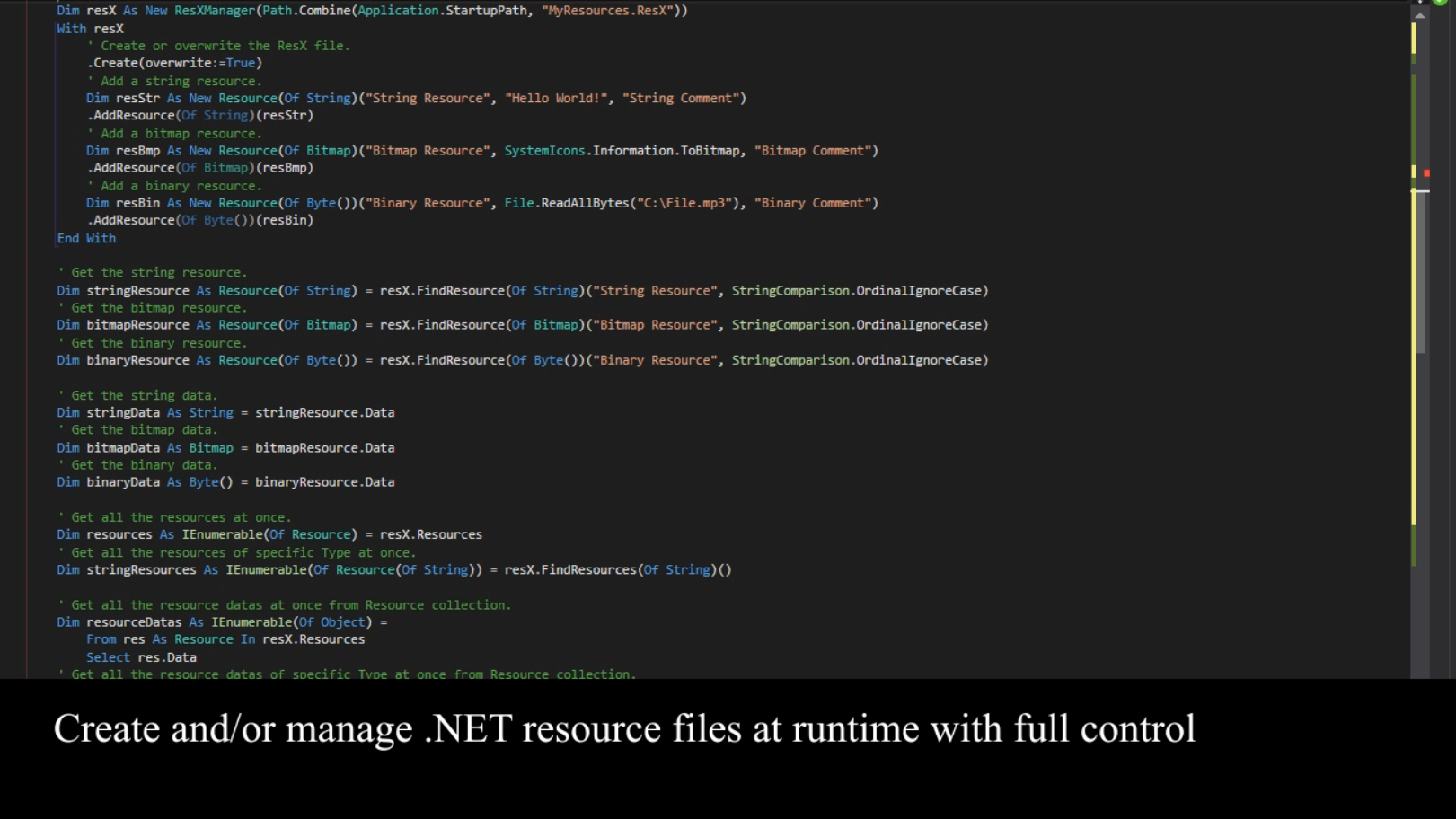This screenshot has height=819, width=1456.
Task: Click the caption text below the code area
Action: pos(625,728)
